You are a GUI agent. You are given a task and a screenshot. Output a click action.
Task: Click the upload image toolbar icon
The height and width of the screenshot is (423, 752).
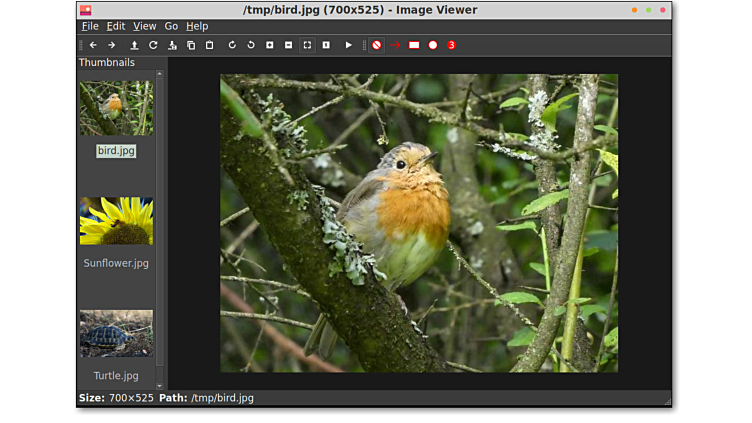pyautogui.click(x=134, y=45)
